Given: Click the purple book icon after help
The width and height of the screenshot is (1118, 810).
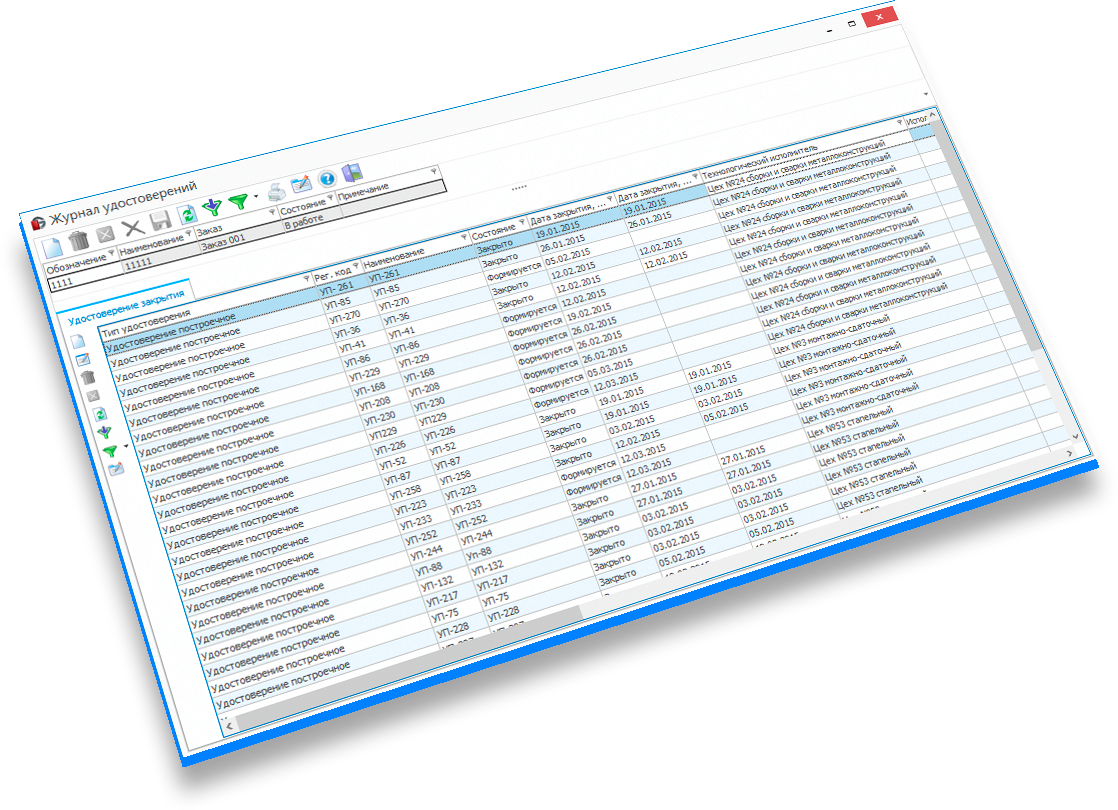Looking at the screenshot, I should click(352, 172).
